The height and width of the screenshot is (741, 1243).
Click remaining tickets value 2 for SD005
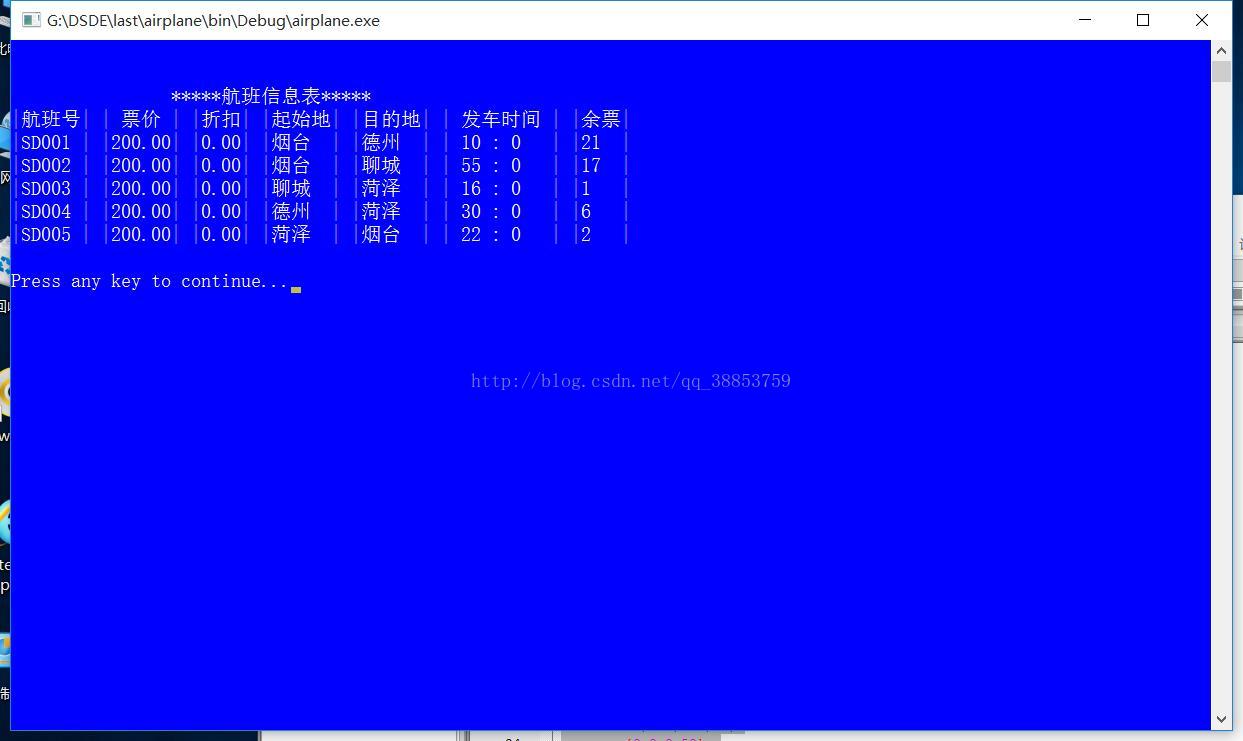pyautogui.click(x=586, y=234)
